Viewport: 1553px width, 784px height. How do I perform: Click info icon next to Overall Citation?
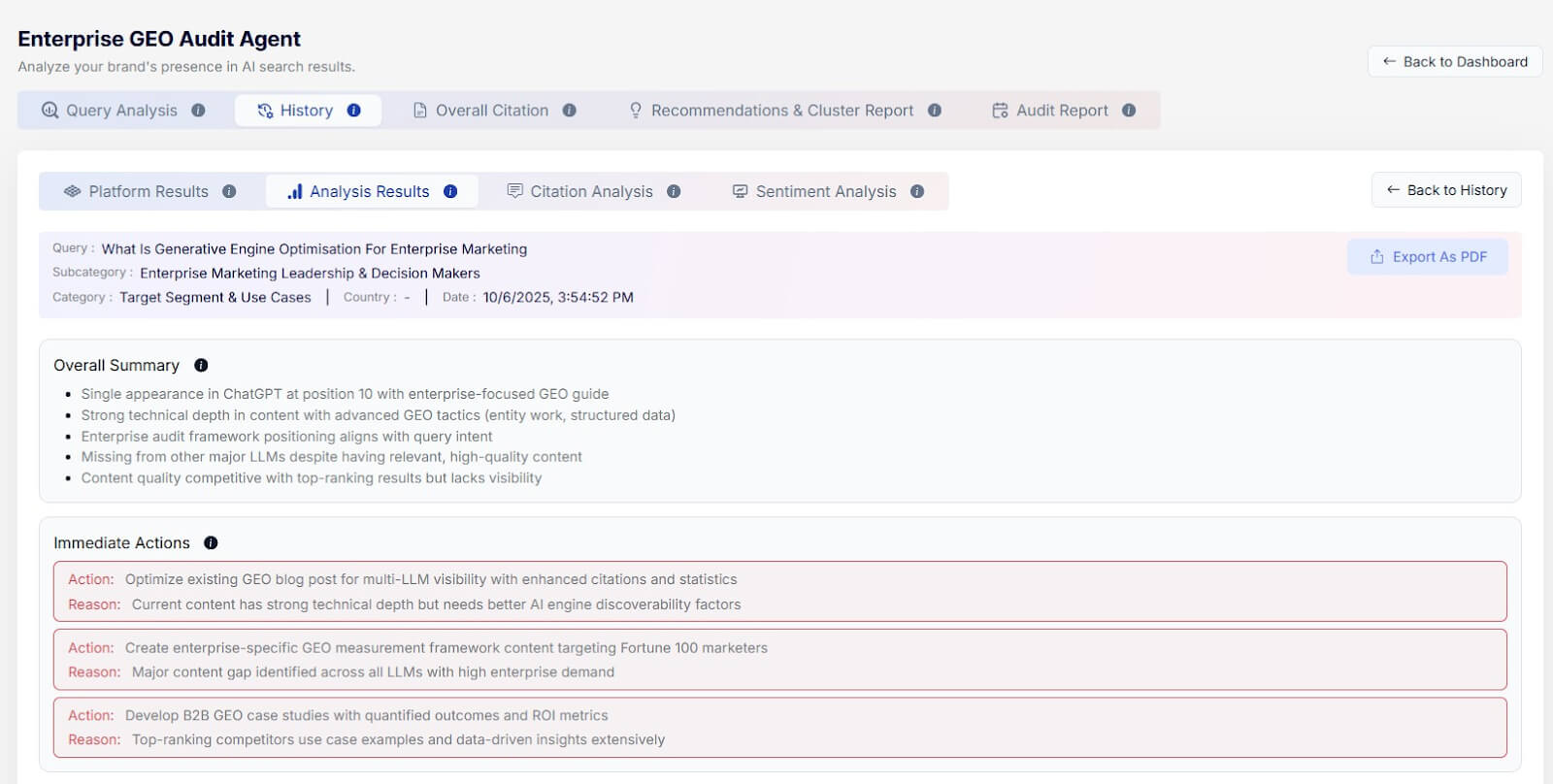570,111
